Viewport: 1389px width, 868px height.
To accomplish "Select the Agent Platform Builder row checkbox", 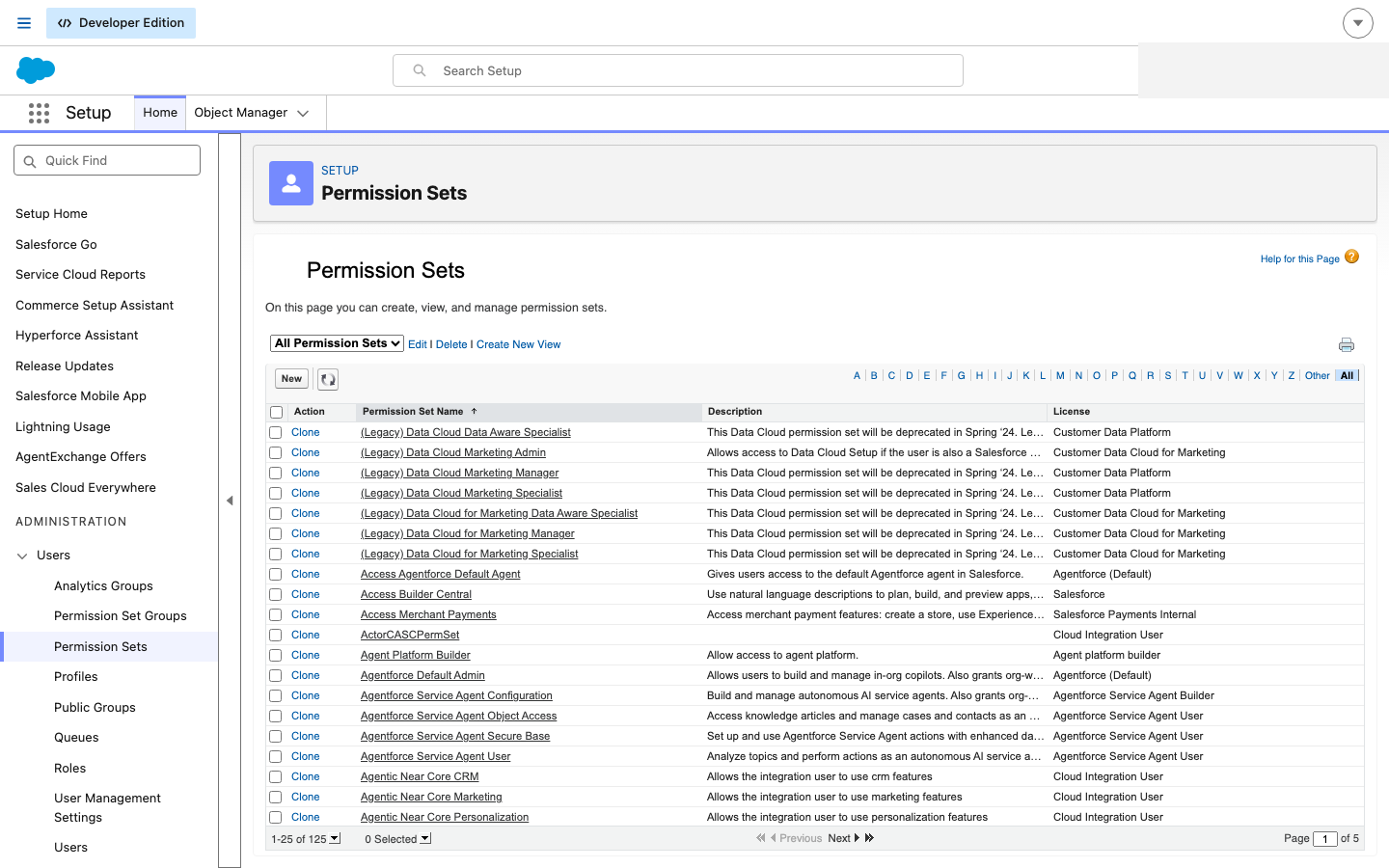I will click(276, 656).
